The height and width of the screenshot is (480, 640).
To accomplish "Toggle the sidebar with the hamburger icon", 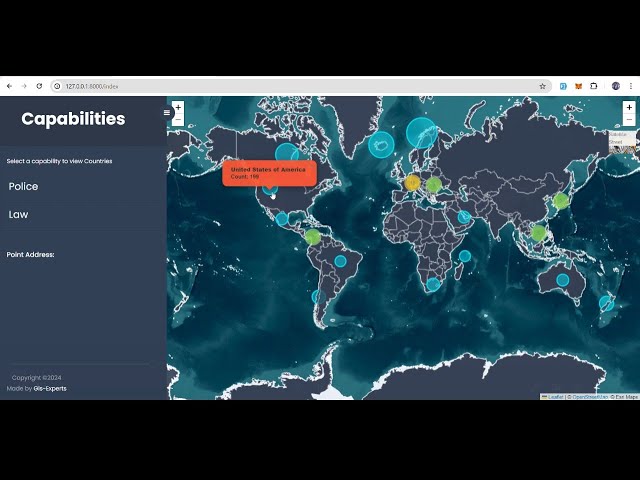I will coord(167,112).
